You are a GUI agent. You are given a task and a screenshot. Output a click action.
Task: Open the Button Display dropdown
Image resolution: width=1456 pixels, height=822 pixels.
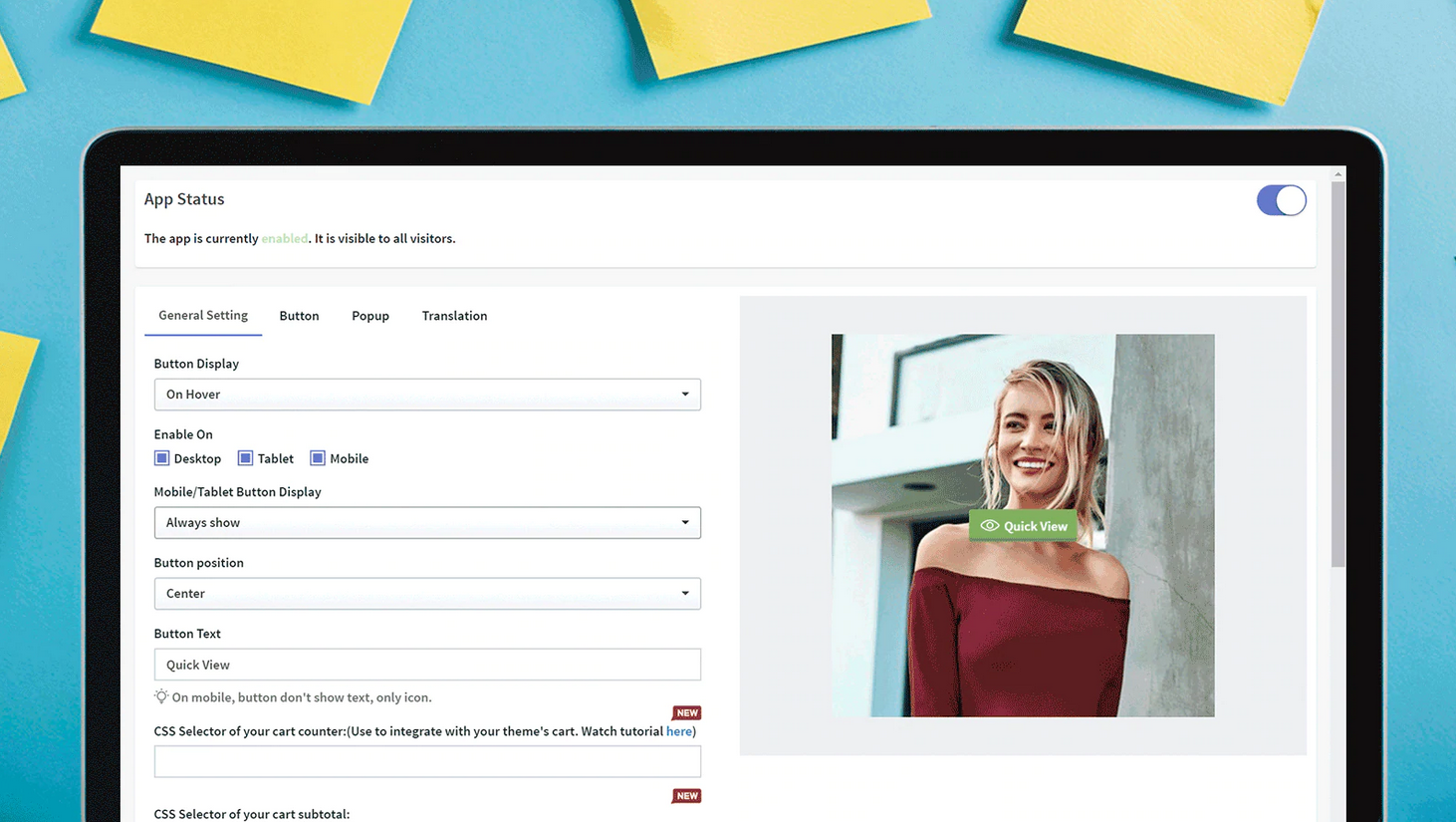[x=427, y=395]
